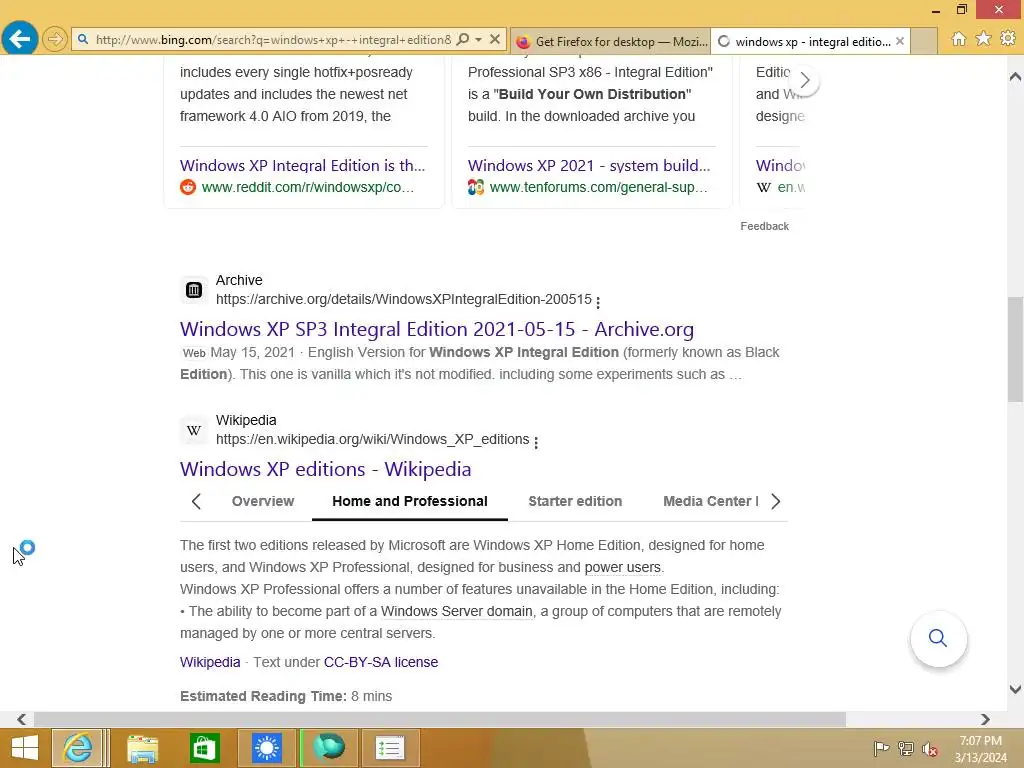This screenshot has height=768, width=1024.
Task: Click the www.reddit.com/r/windowsxp URL
Action: (308, 187)
